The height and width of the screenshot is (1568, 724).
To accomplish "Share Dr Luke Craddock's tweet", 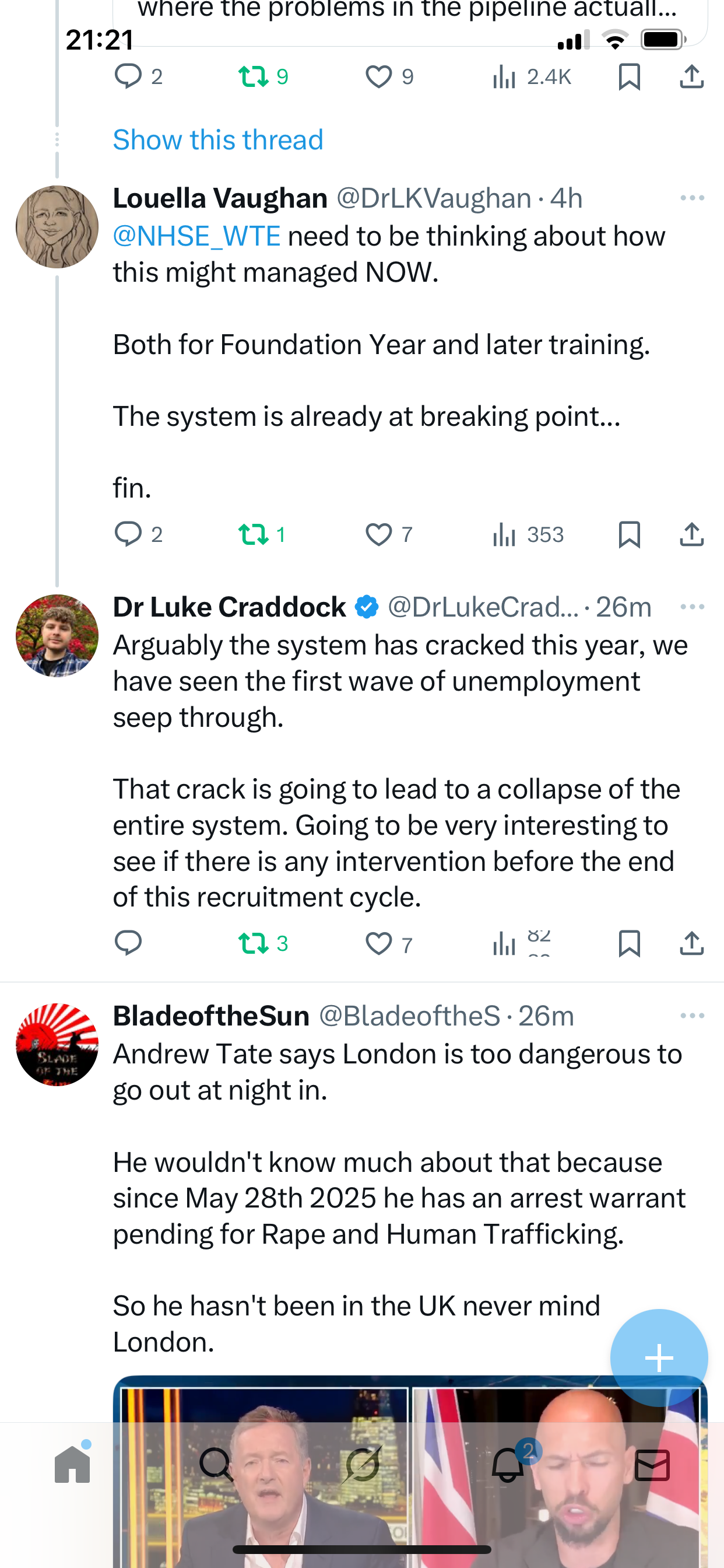I will coord(692,943).
